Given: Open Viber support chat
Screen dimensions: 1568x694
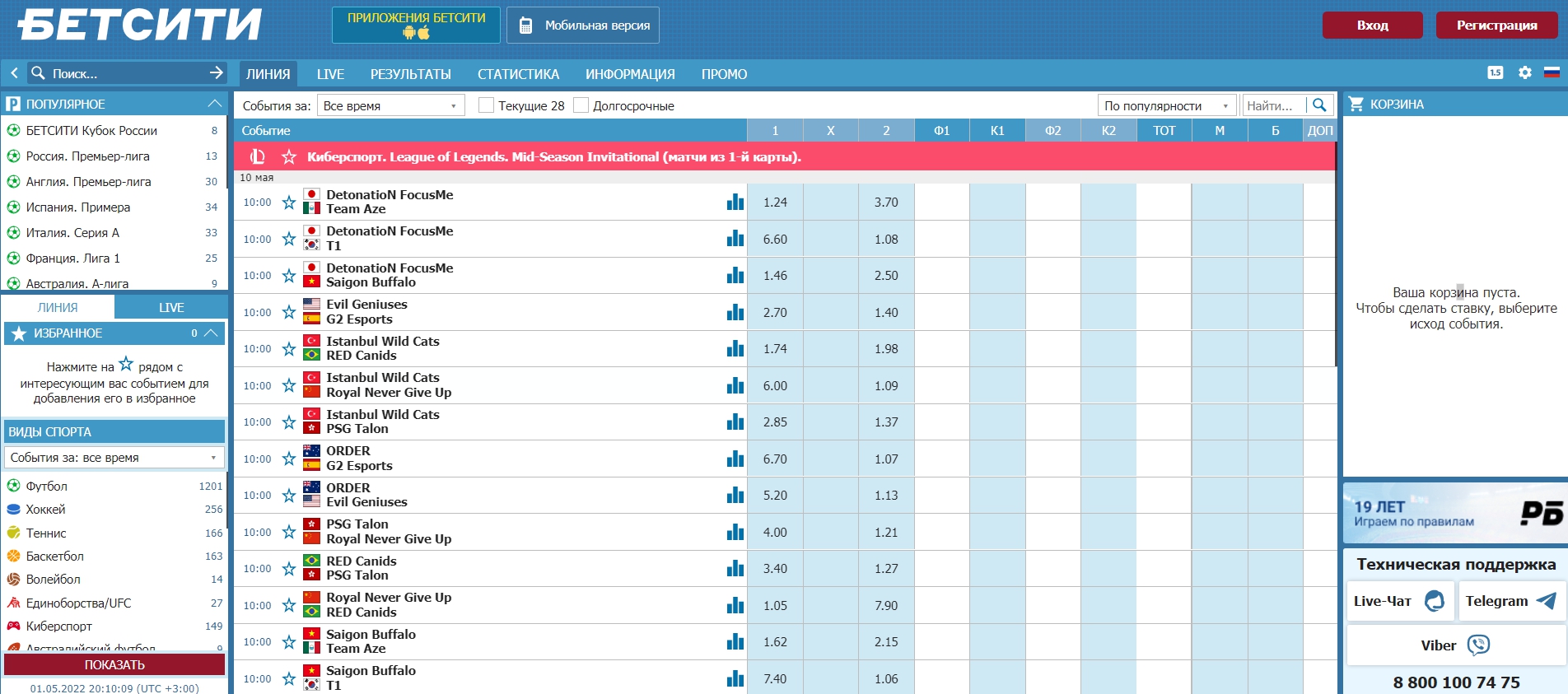Looking at the screenshot, I should pyautogui.click(x=1455, y=645).
